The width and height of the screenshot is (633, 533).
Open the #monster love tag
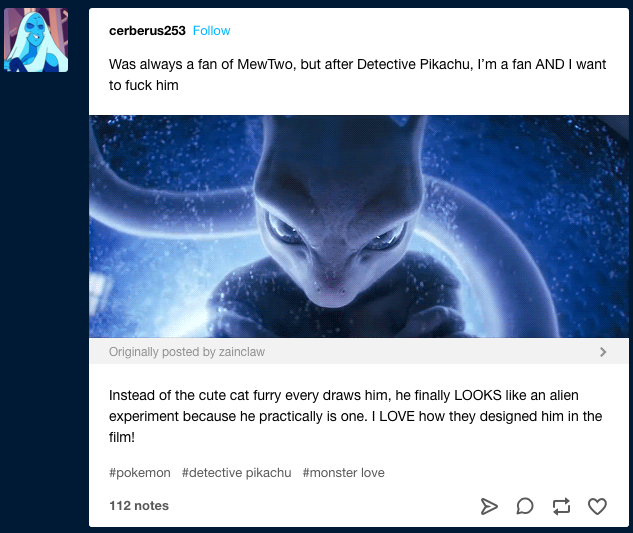point(344,472)
